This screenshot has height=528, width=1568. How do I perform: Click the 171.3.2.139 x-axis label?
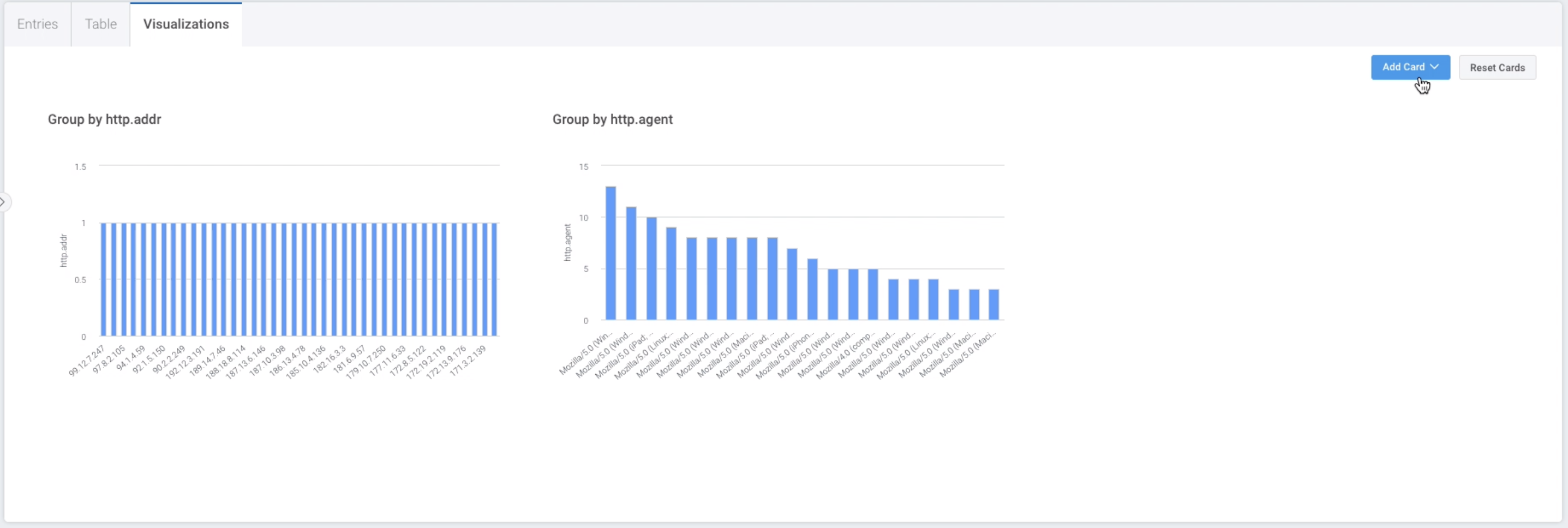pos(468,361)
